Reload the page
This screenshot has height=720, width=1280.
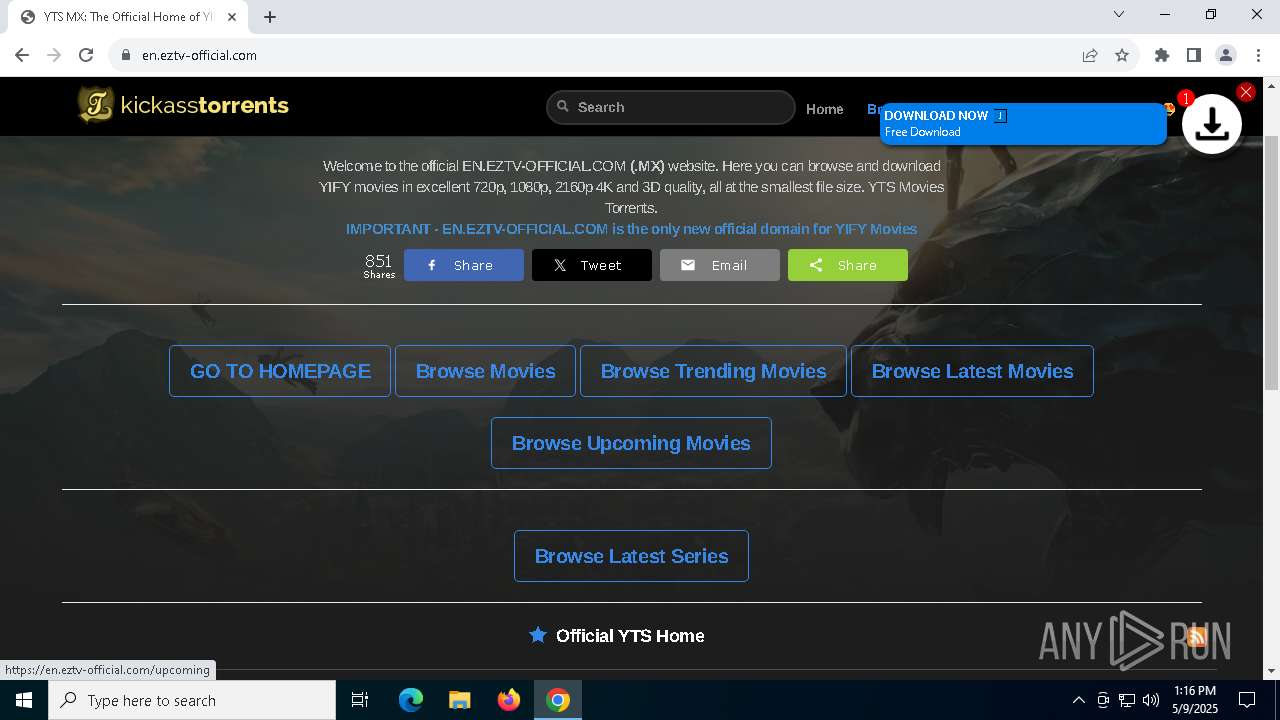(x=86, y=55)
